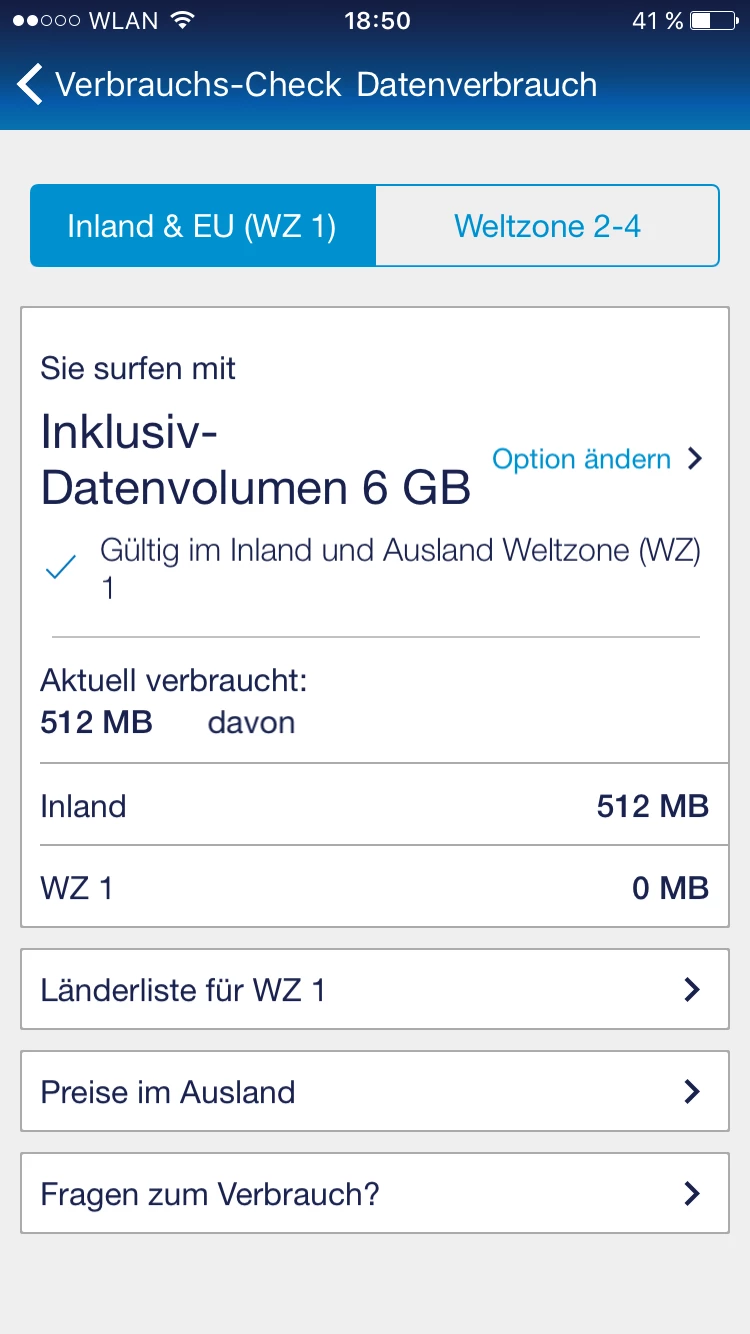The height and width of the screenshot is (1334, 750).
Task: Tap the WZ 1 usage row
Action: coord(375,887)
